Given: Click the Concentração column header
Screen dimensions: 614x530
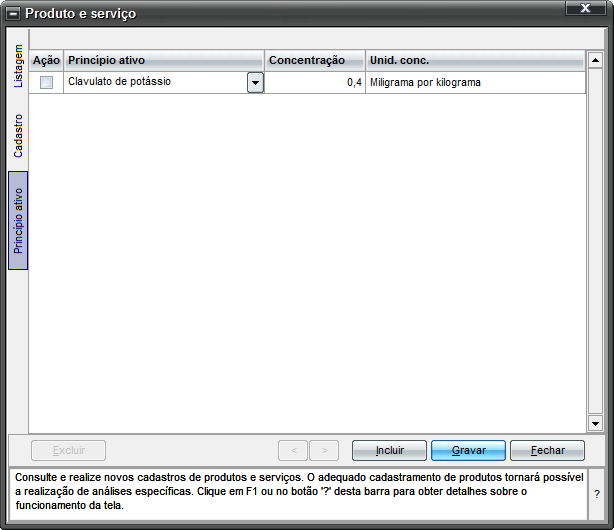Looking at the screenshot, I should click(315, 60).
